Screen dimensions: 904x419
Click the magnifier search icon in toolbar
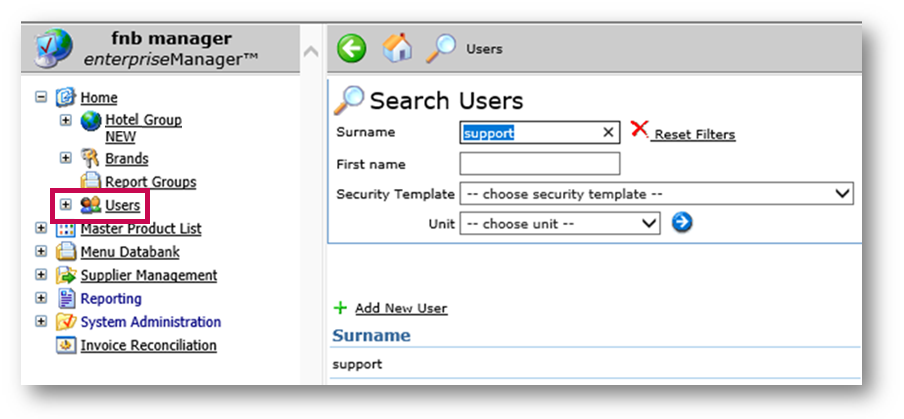441,47
